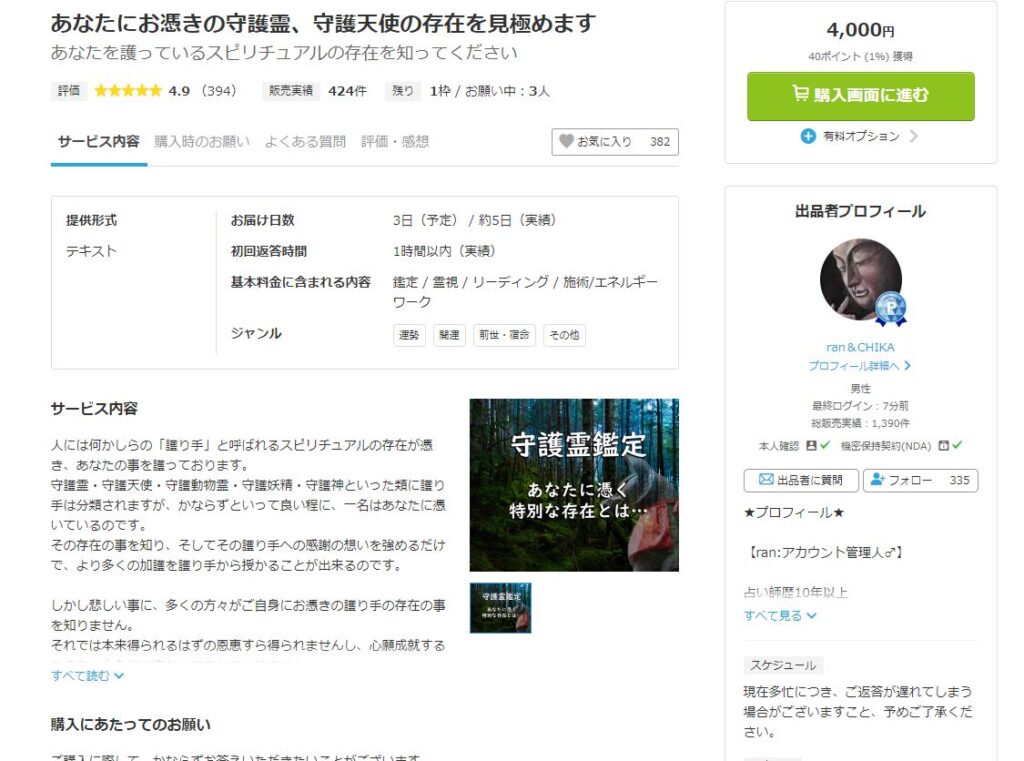This screenshot has width=1024, height=761.
Task: Open the 評価・感想 tab
Action: [x=395, y=142]
